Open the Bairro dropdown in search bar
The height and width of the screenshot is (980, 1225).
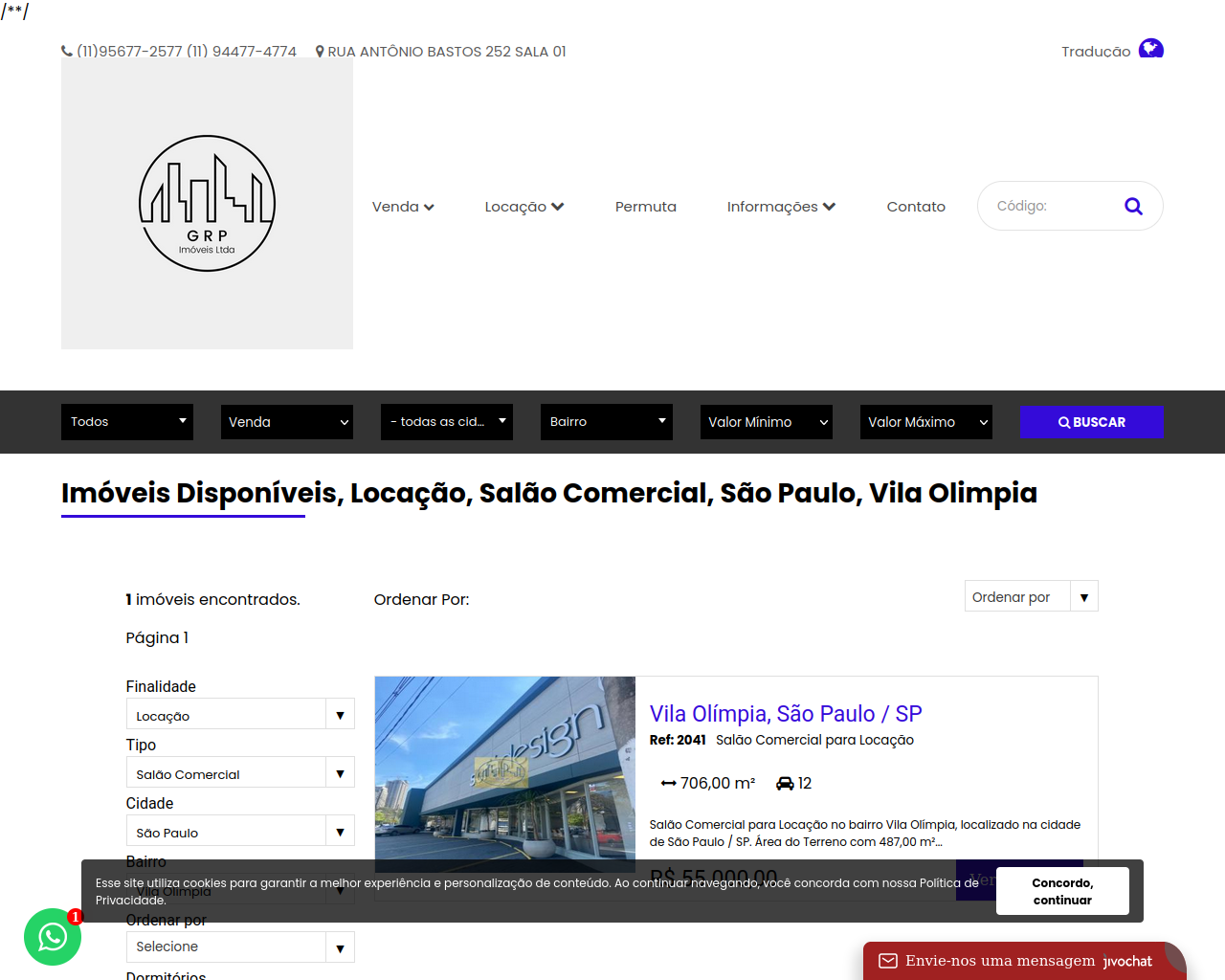coord(607,422)
